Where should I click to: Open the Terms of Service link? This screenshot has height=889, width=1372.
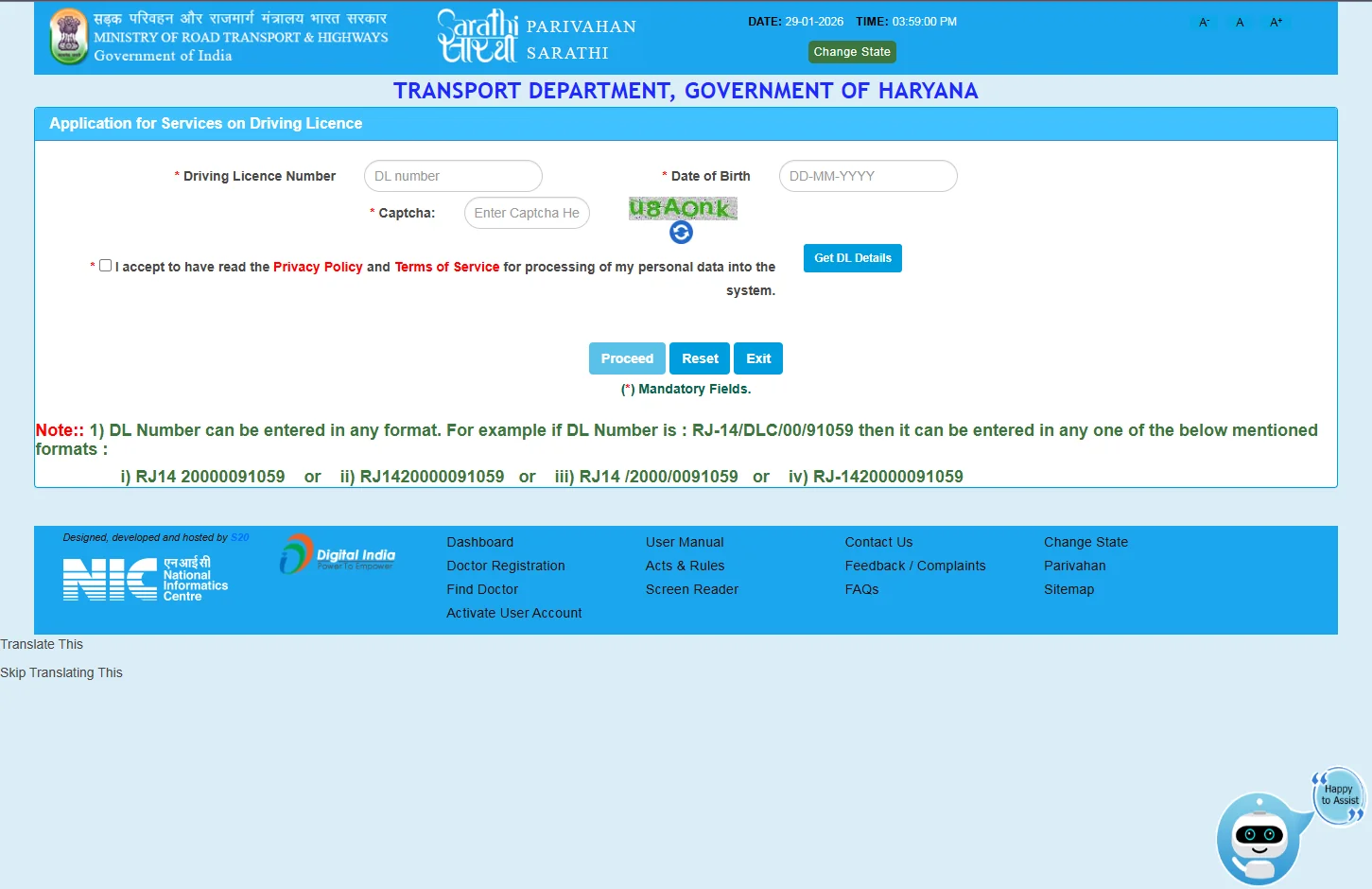point(446,267)
